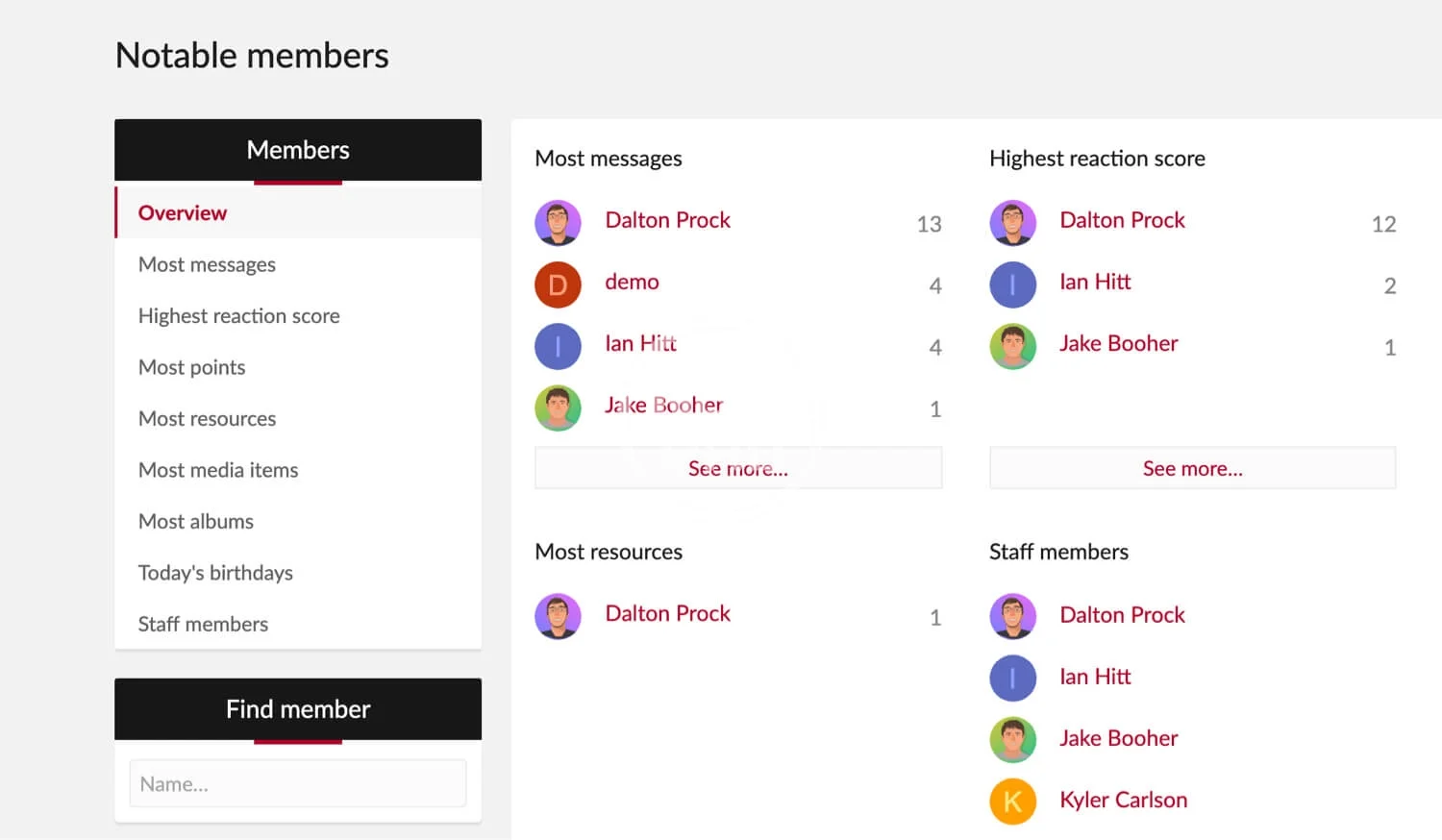Click Dalton Prock's avatar under Most messages

point(558,223)
